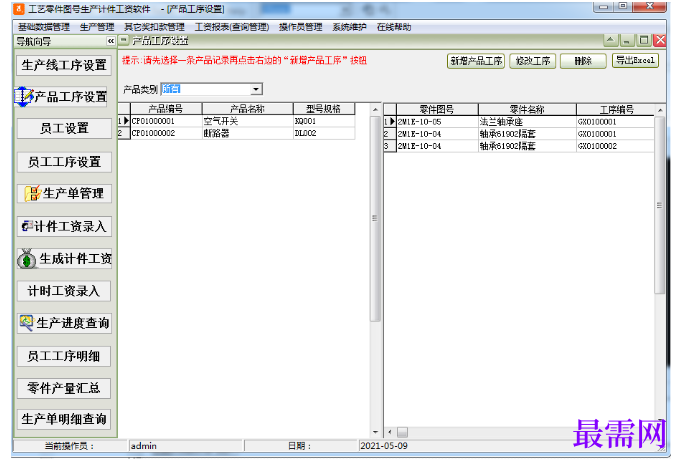
Task: Open 生产单明细查询
Action: (x=64, y=419)
